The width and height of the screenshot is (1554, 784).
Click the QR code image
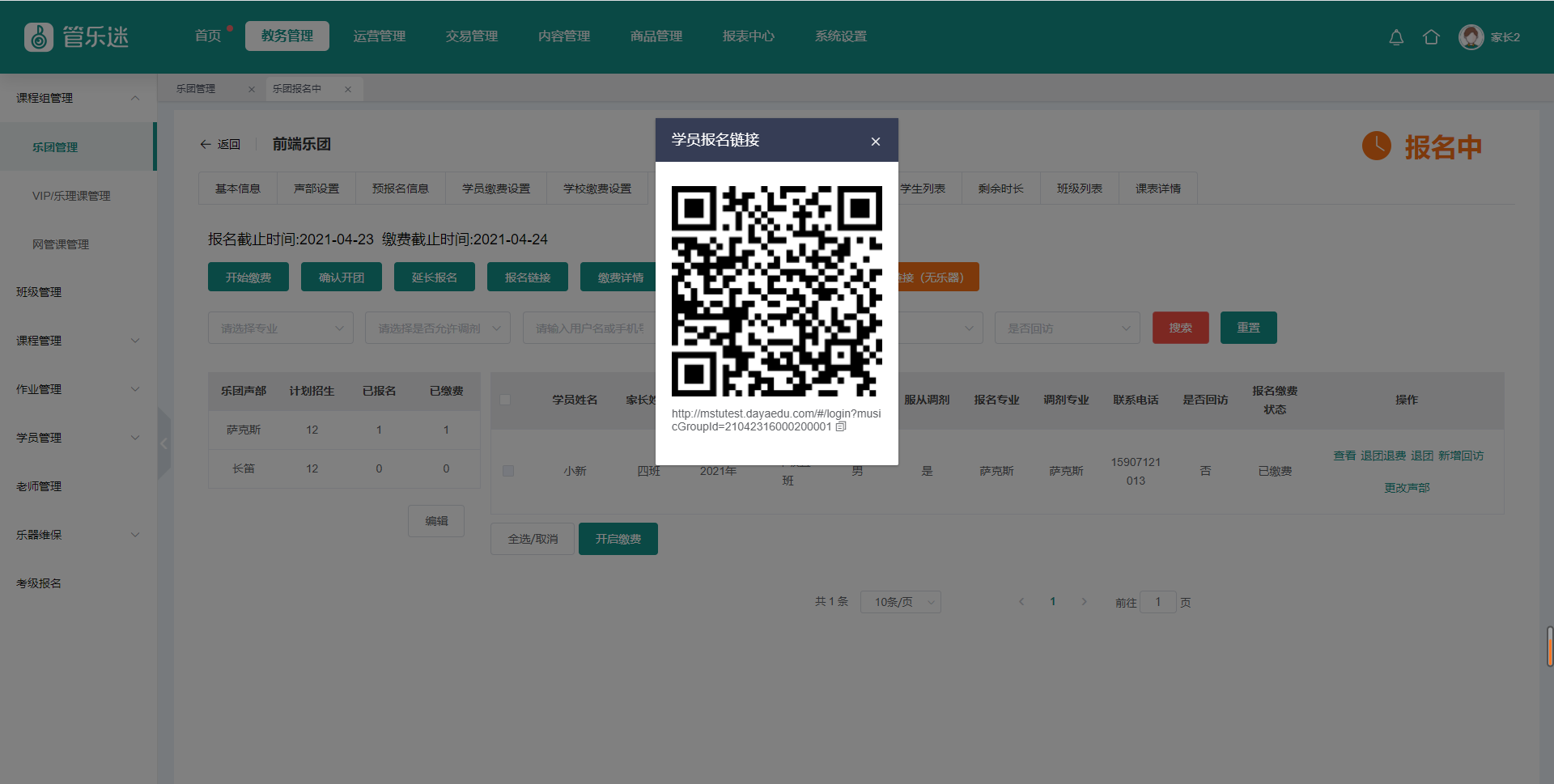point(776,291)
